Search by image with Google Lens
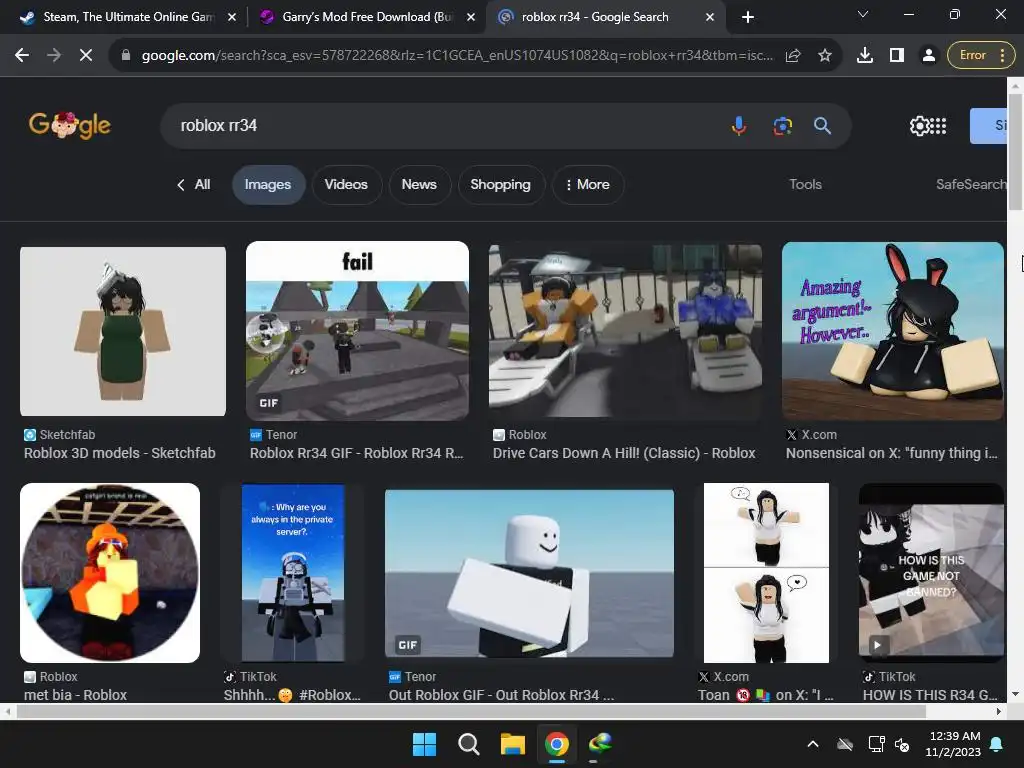 (782, 125)
